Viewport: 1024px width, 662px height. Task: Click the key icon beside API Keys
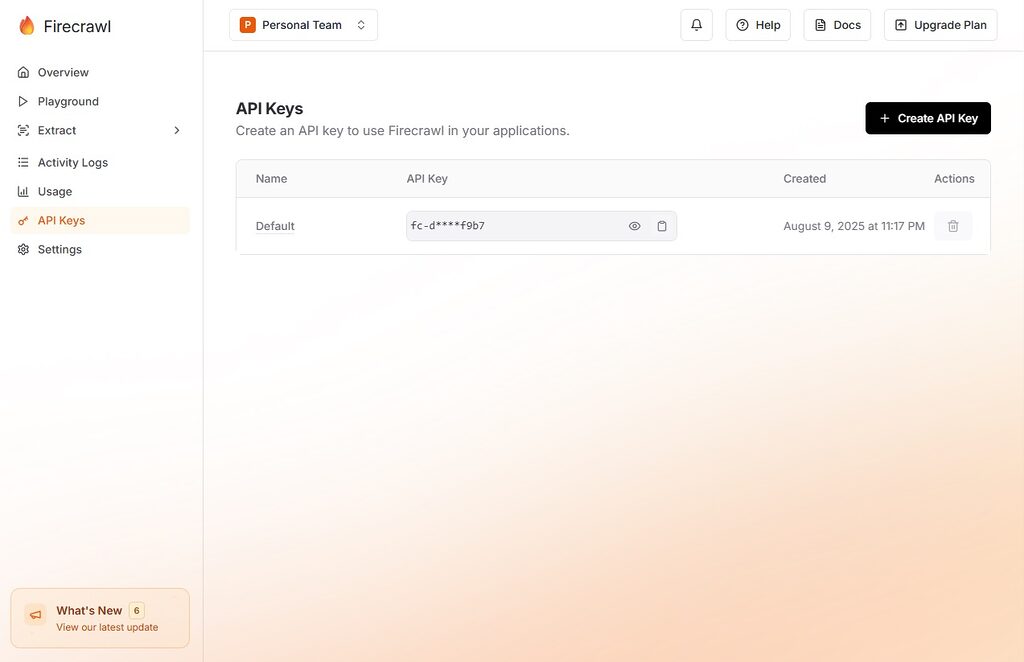[23, 220]
